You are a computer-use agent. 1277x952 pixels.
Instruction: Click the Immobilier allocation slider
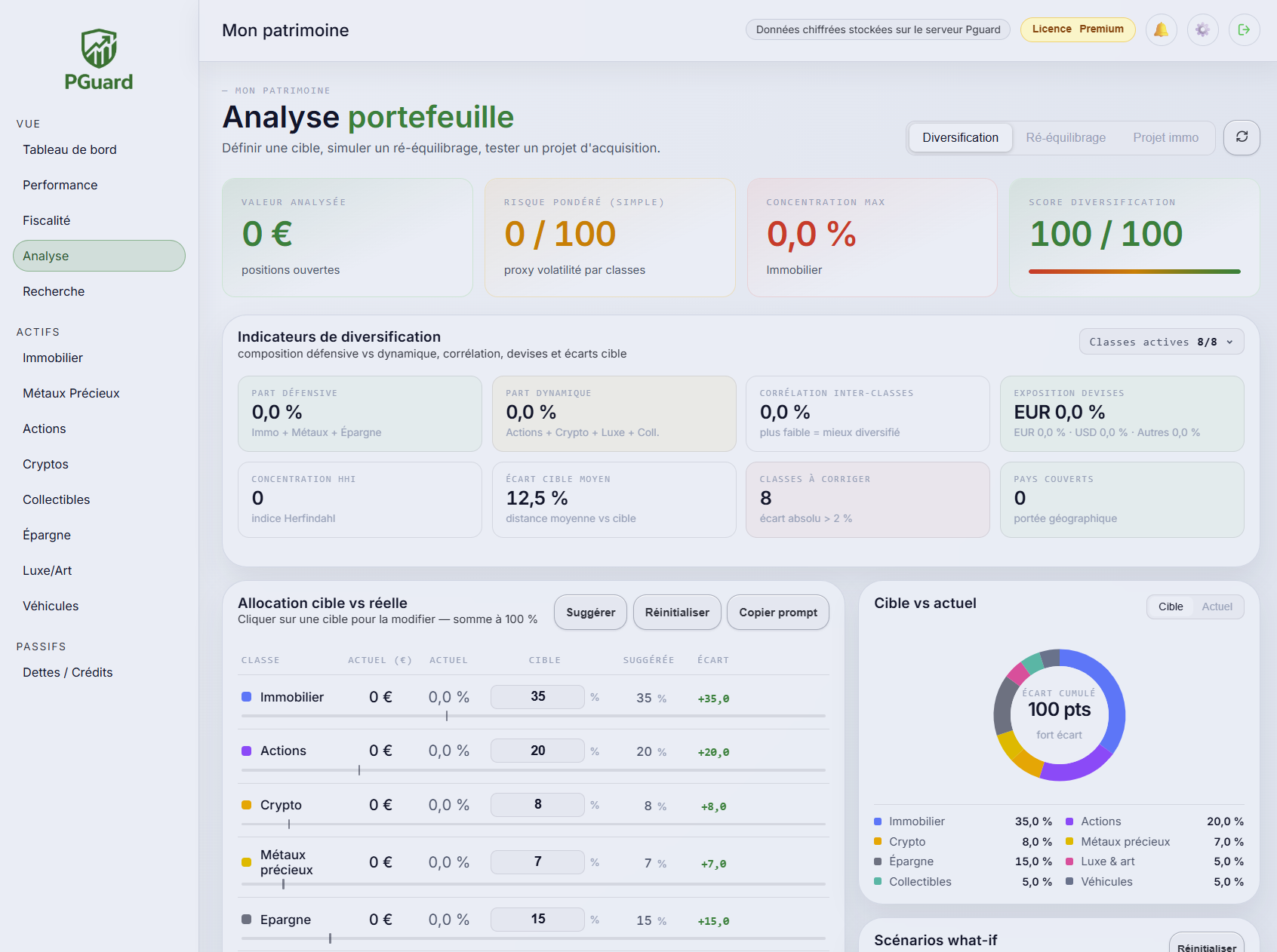533,716
